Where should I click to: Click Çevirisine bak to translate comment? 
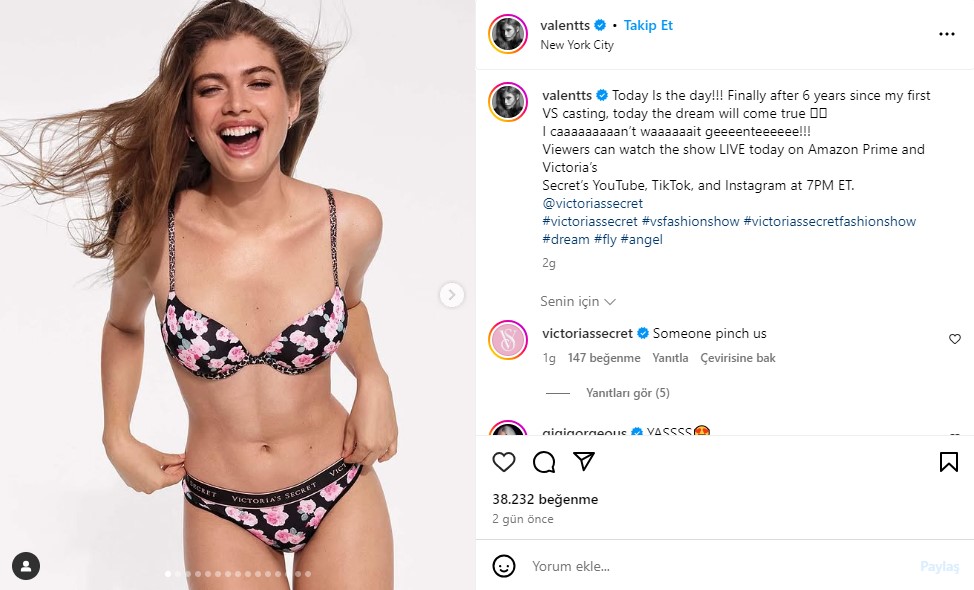click(x=738, y=358)
